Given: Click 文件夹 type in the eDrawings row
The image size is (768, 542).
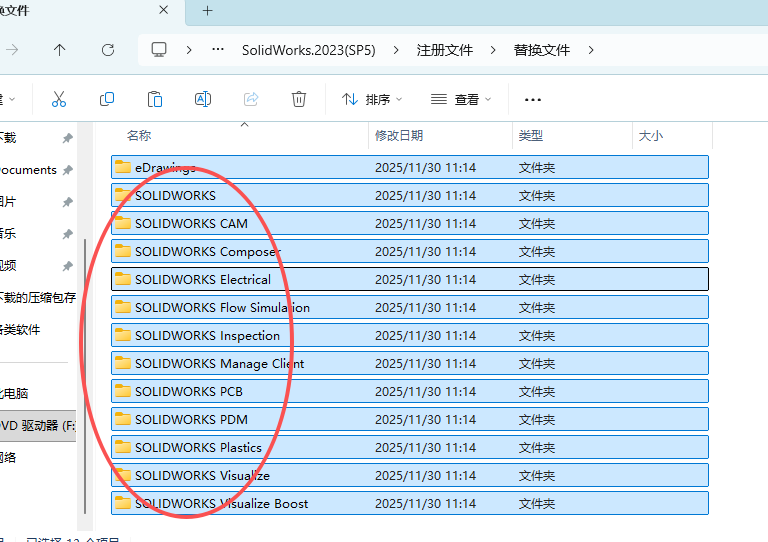Looking at the screenshot, I should click(537, 167).
